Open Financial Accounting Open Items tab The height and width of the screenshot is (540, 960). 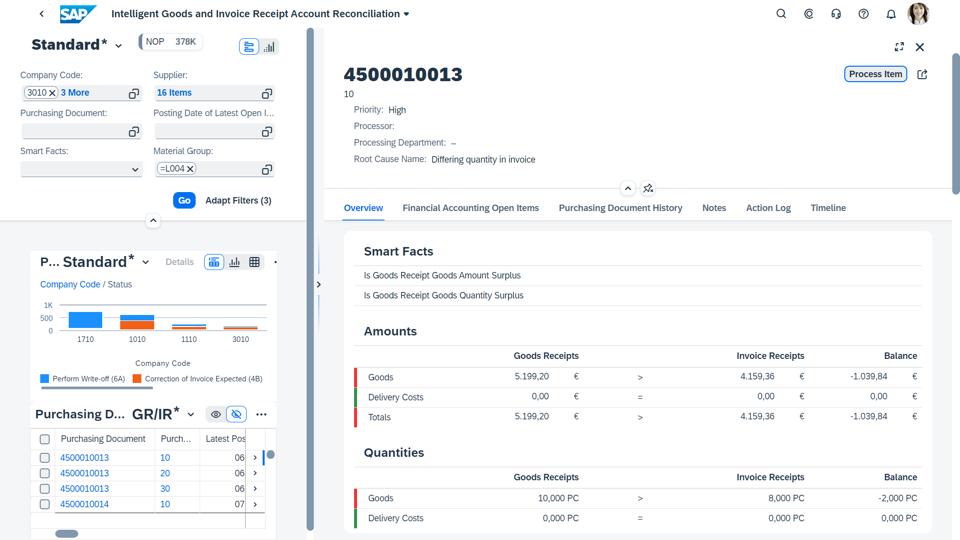click(470, 208)
